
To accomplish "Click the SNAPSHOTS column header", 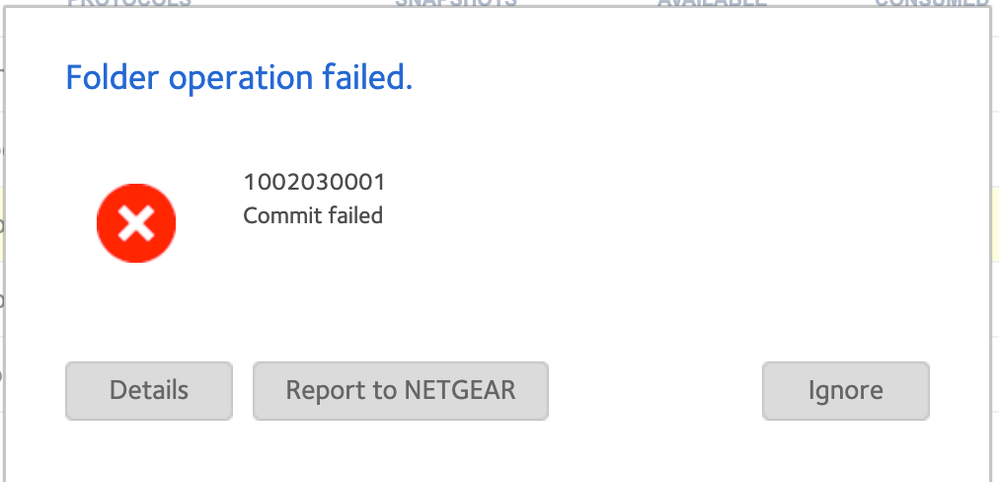I will tap(455, 3).
